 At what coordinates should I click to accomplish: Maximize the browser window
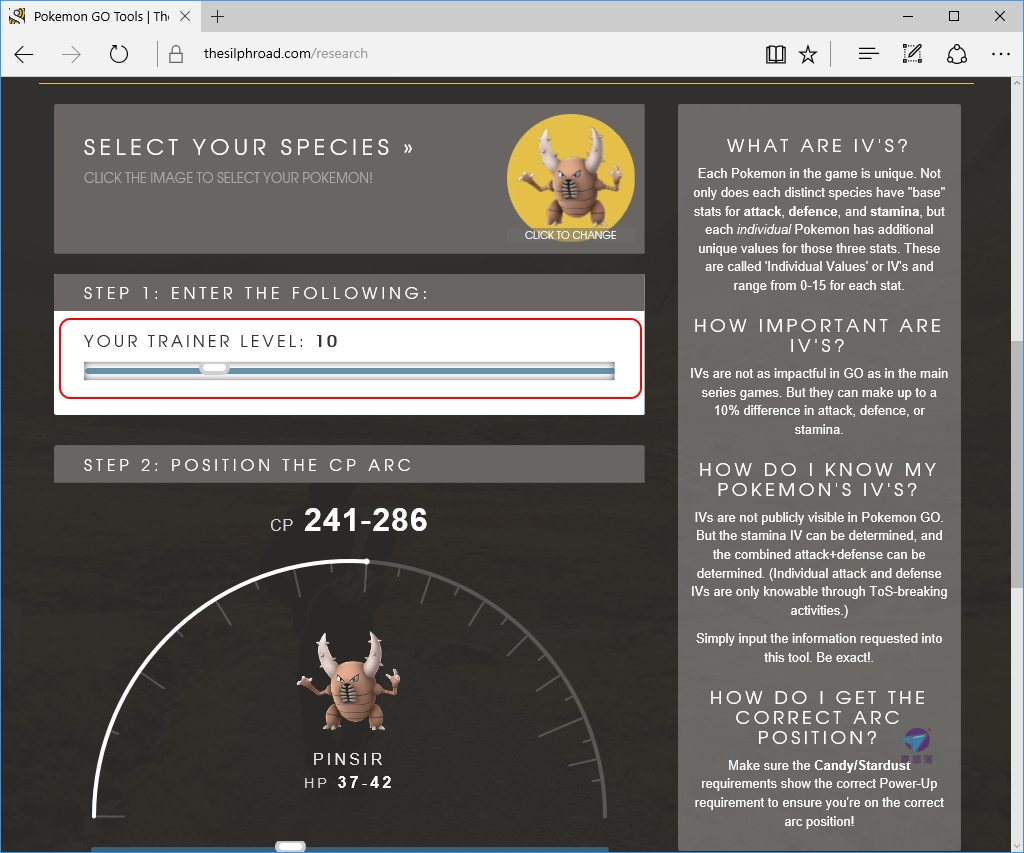click(953, 16)
